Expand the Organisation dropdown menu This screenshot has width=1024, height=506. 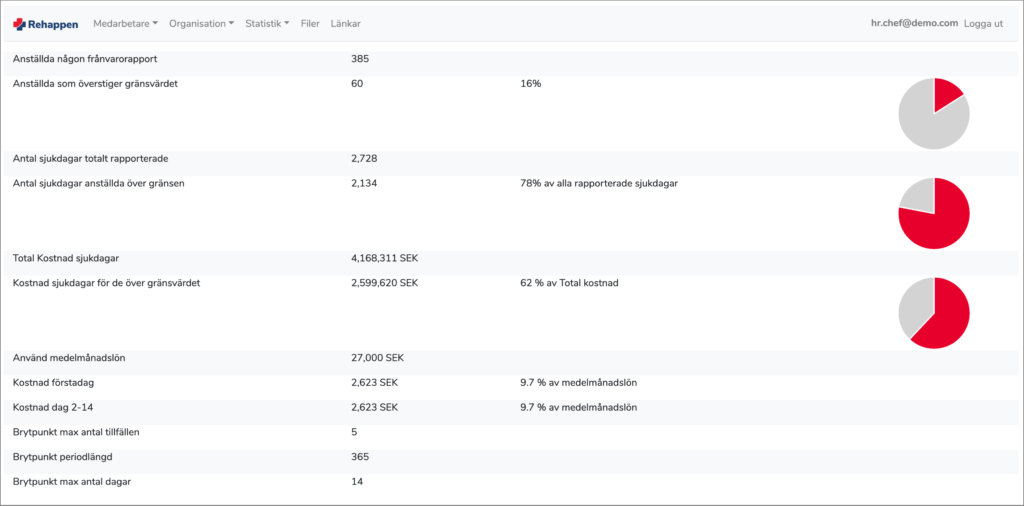pos(201,24)
